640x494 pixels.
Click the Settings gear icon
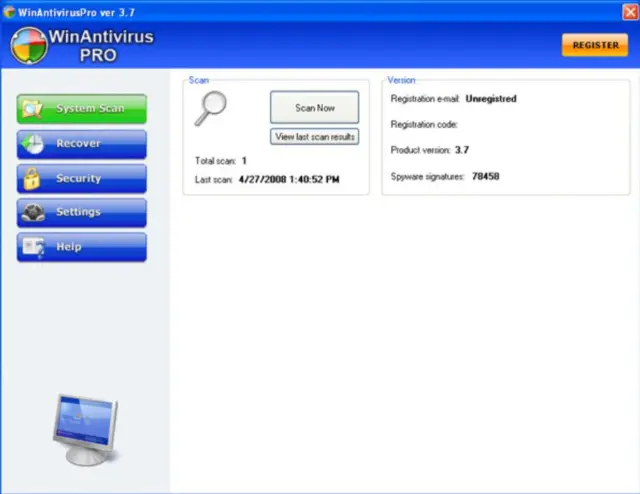point(33,212)
